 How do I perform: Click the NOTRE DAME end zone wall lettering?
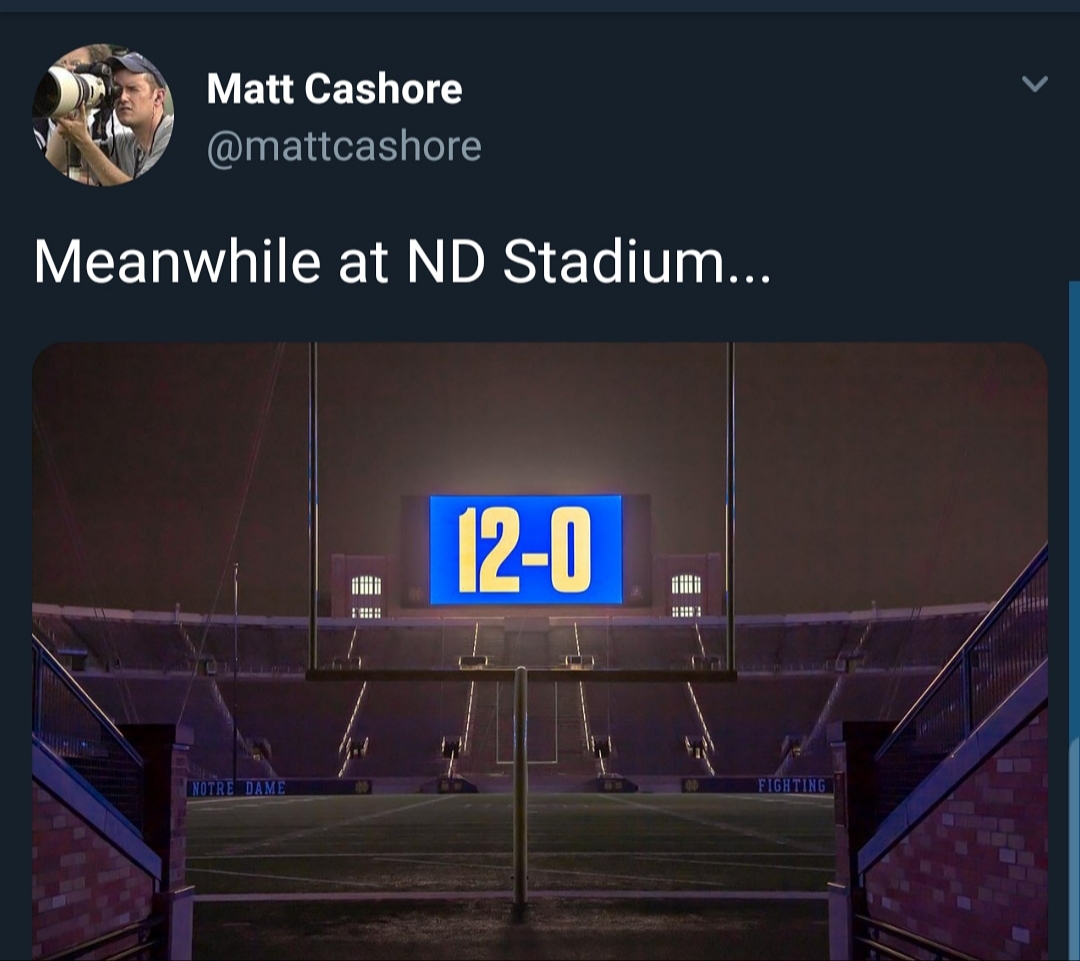238,787
